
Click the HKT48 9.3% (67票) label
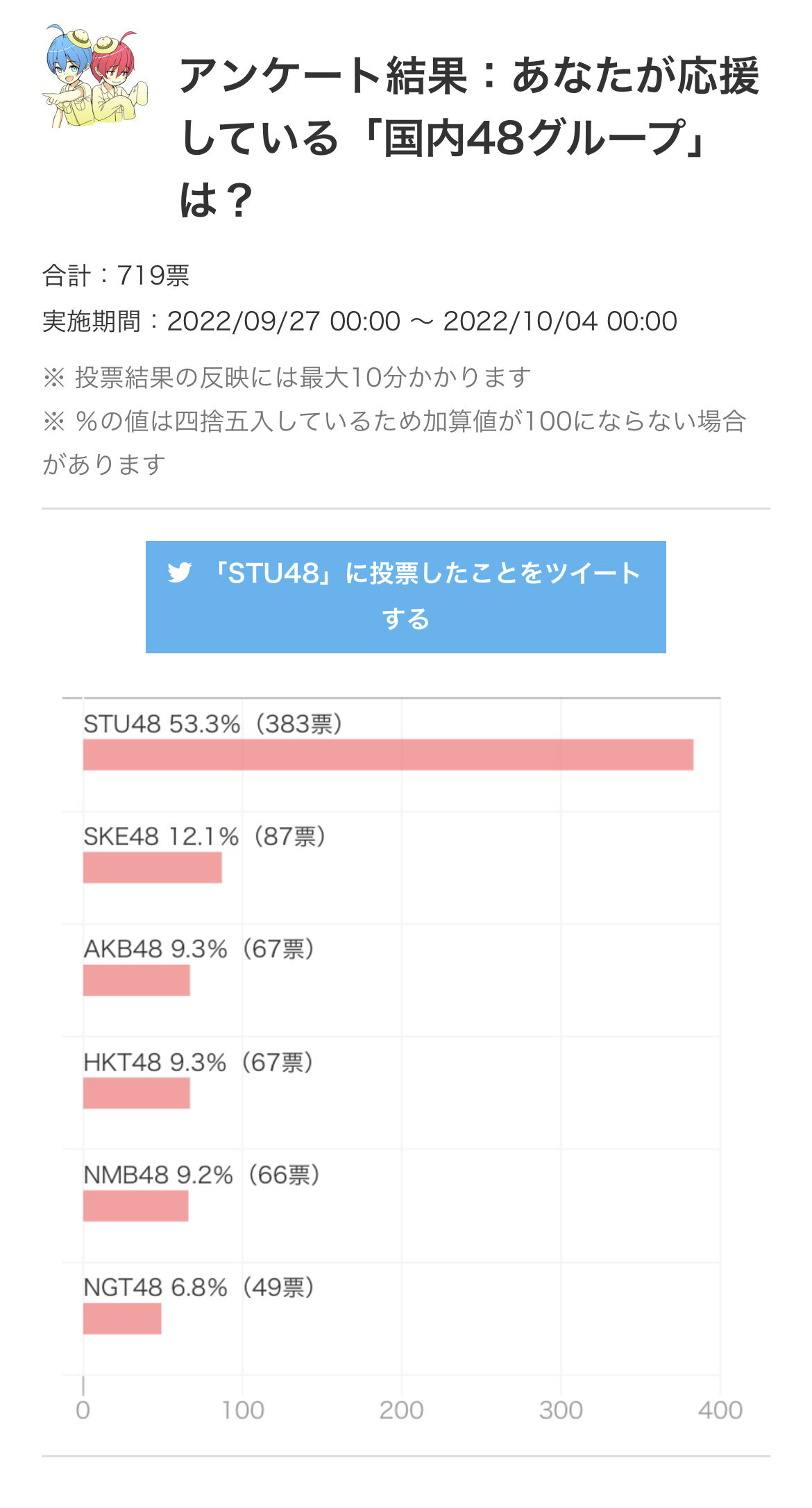pyautogui.click(x=198, y=1062)
